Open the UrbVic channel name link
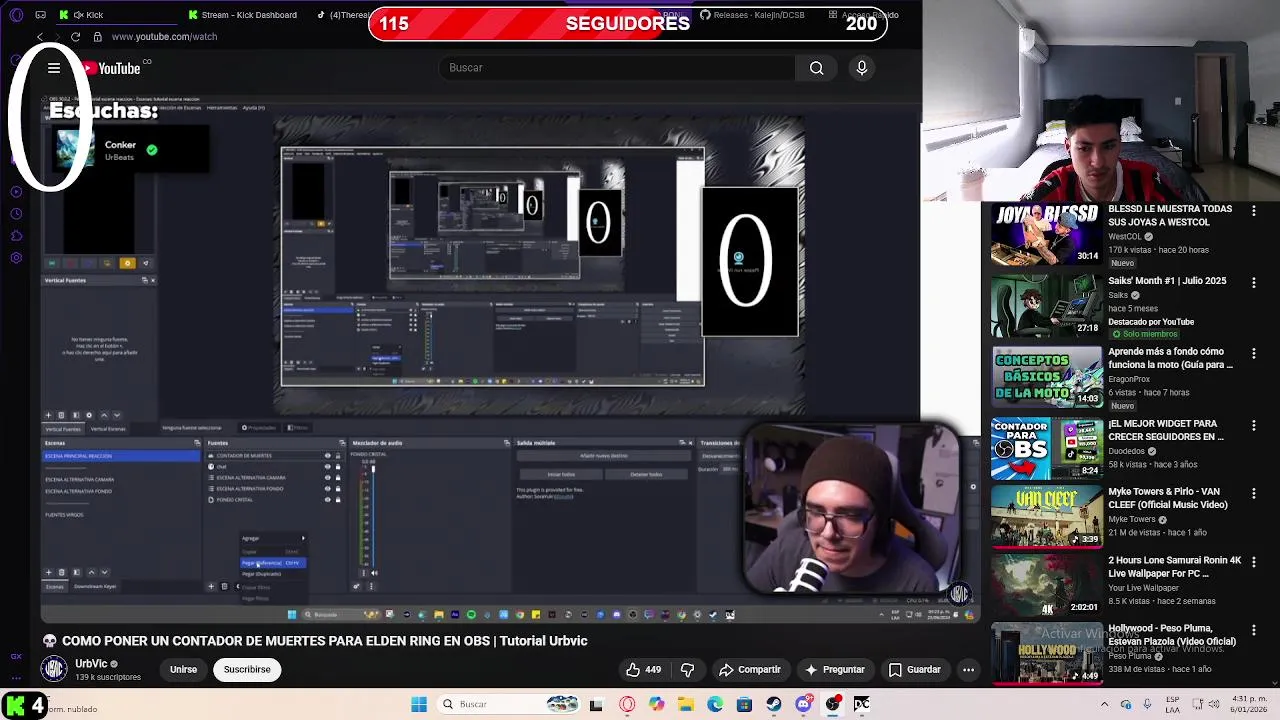 click(91, 663)
